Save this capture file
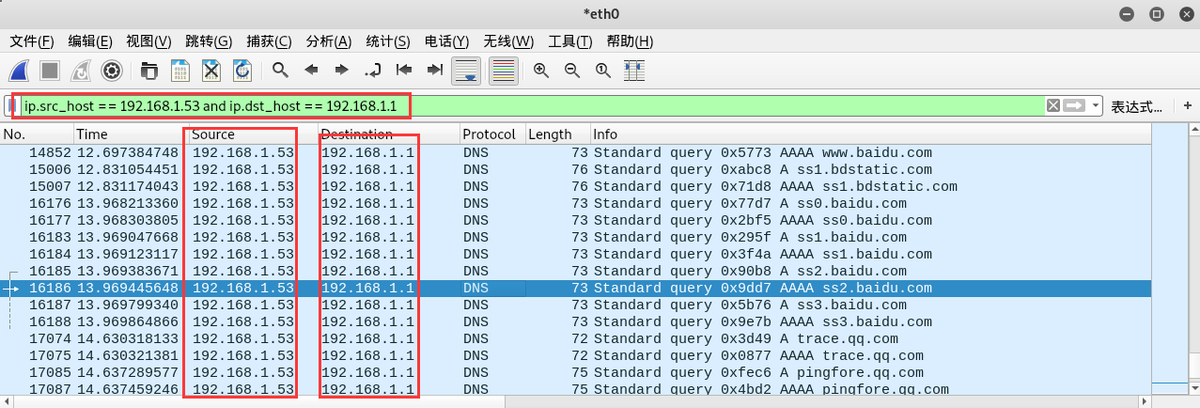 click(x=180, y=70)
